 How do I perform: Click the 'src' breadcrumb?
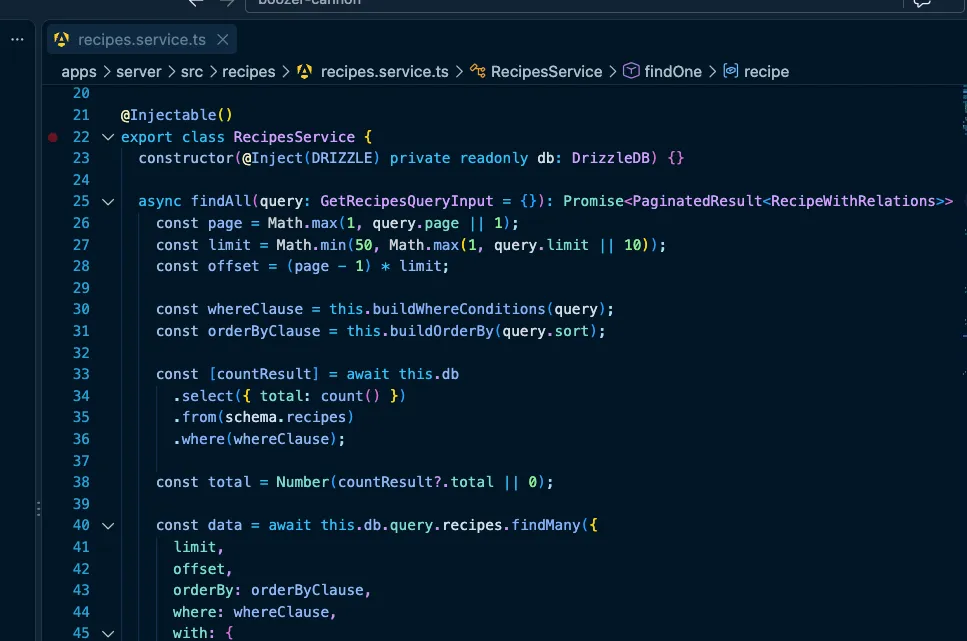pyautogui.click(x=192, y=72)
